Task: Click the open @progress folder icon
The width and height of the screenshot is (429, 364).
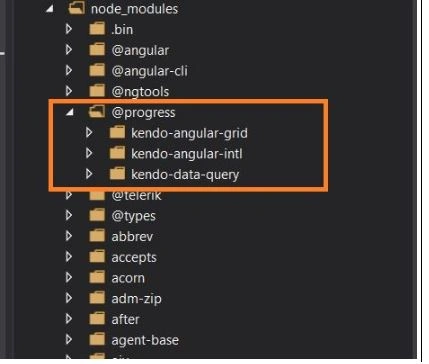Action: [97, 112]
